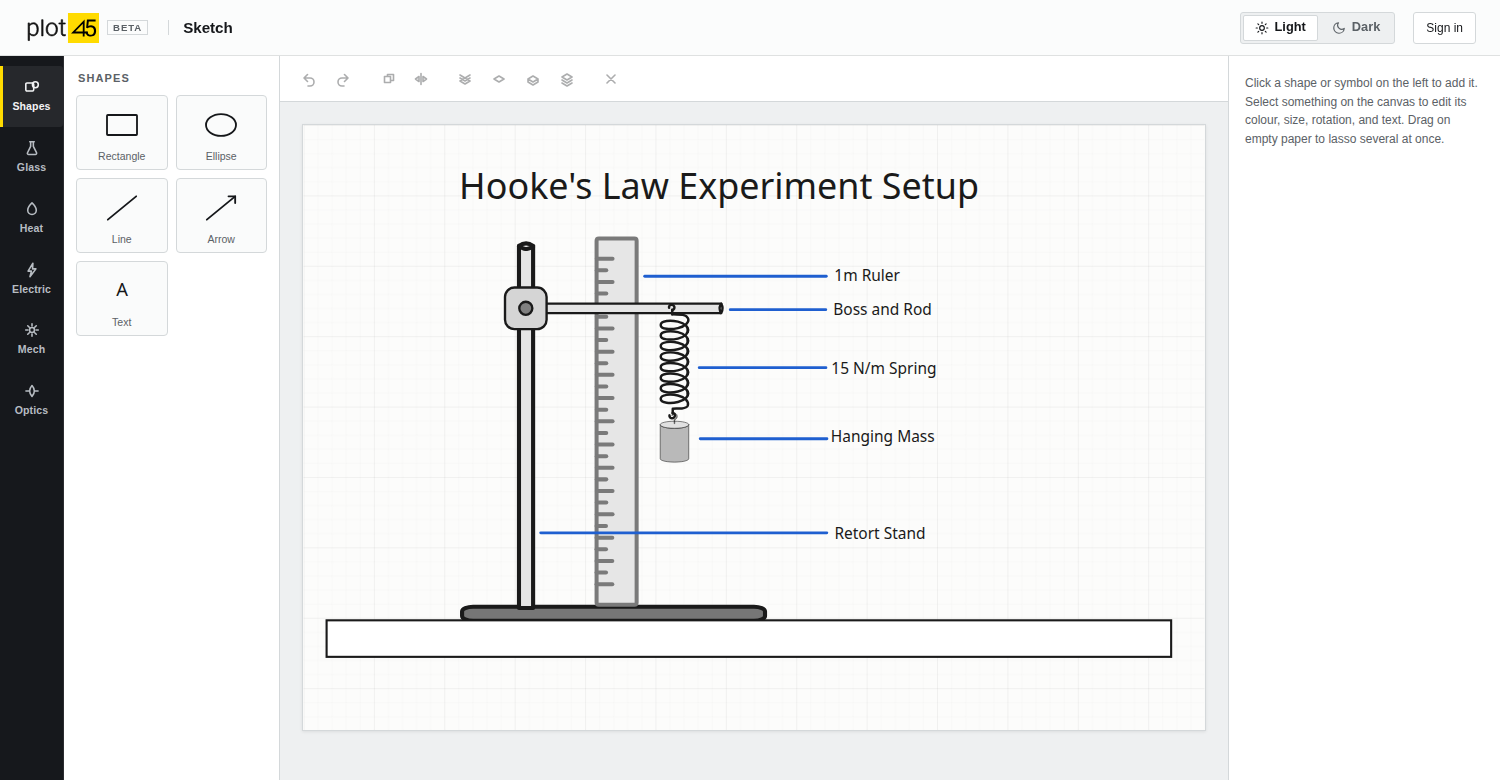
Task: Select the blue leader line to 1m Ruler
Action: click(735, 275)
